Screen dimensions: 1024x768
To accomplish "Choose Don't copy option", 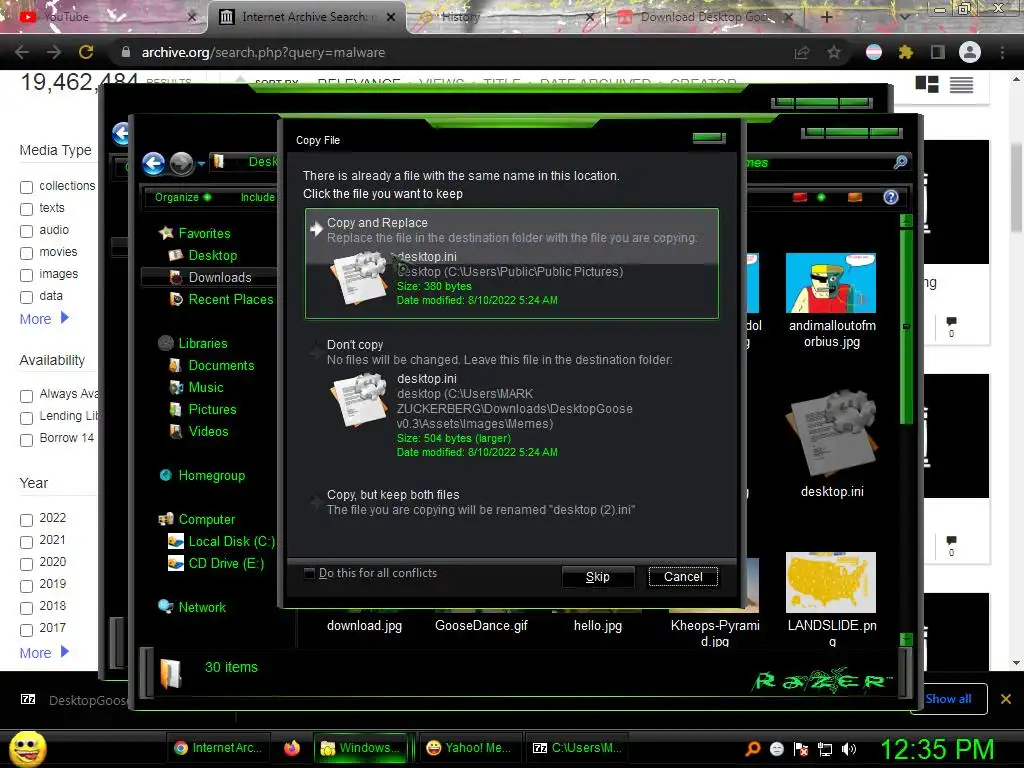I will click(x=512, y=398).
